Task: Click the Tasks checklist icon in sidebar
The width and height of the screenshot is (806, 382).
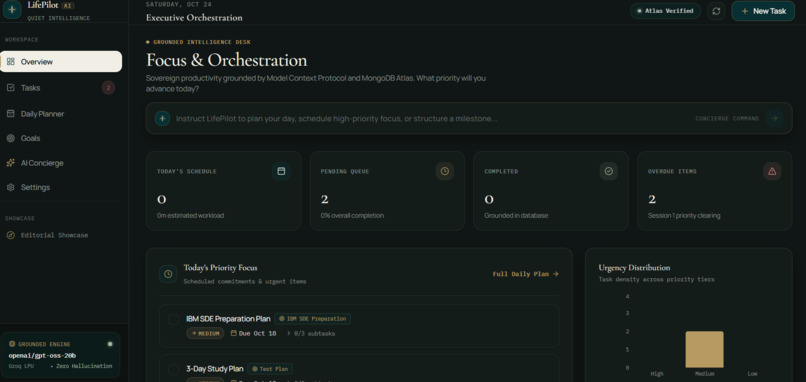Action: tap(11, 88)
